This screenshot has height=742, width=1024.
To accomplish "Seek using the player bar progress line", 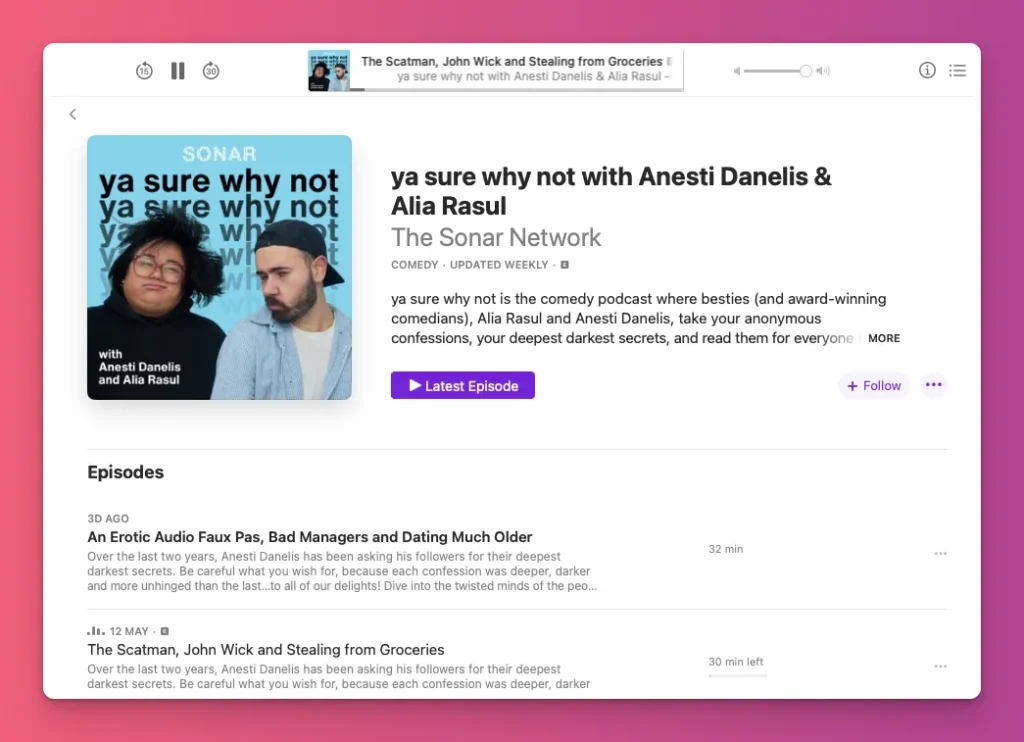I will (x=517, y=89).
